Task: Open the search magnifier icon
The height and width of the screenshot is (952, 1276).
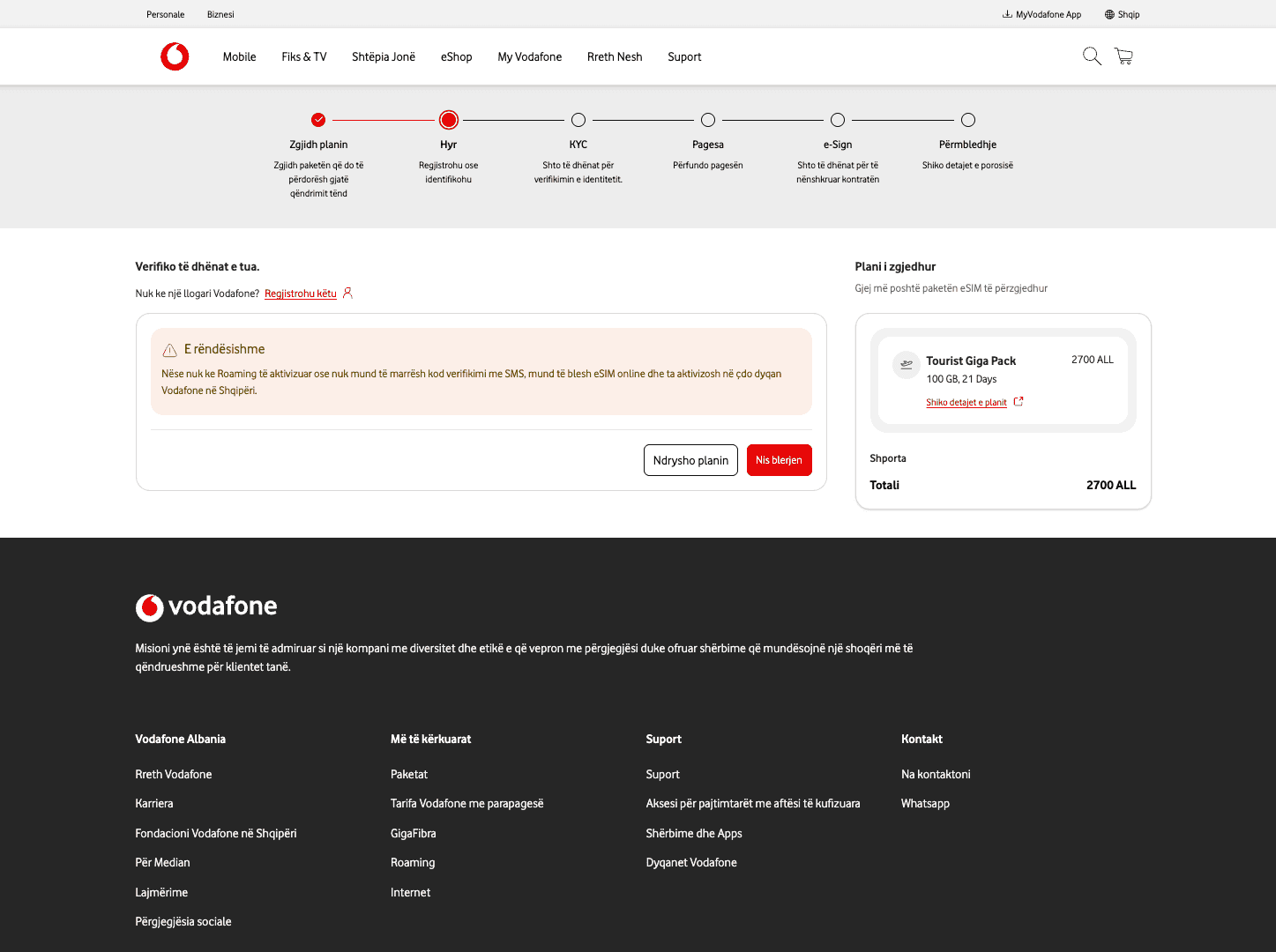Action: [x=1092, y=56]
